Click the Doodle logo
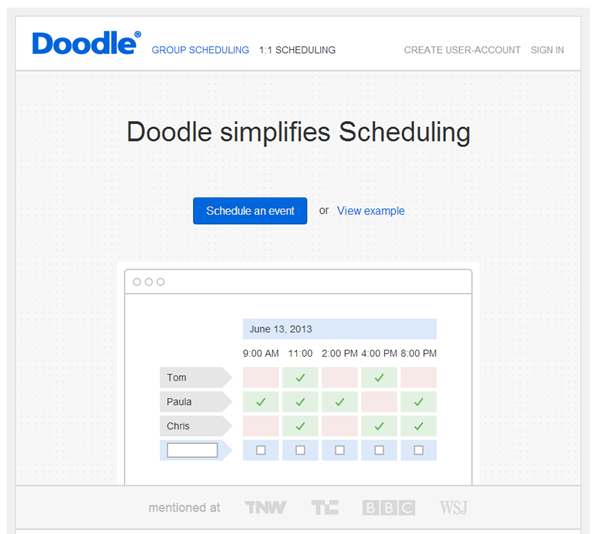Image resolution: width=600 pixels, height=534 pixels. 86,43
